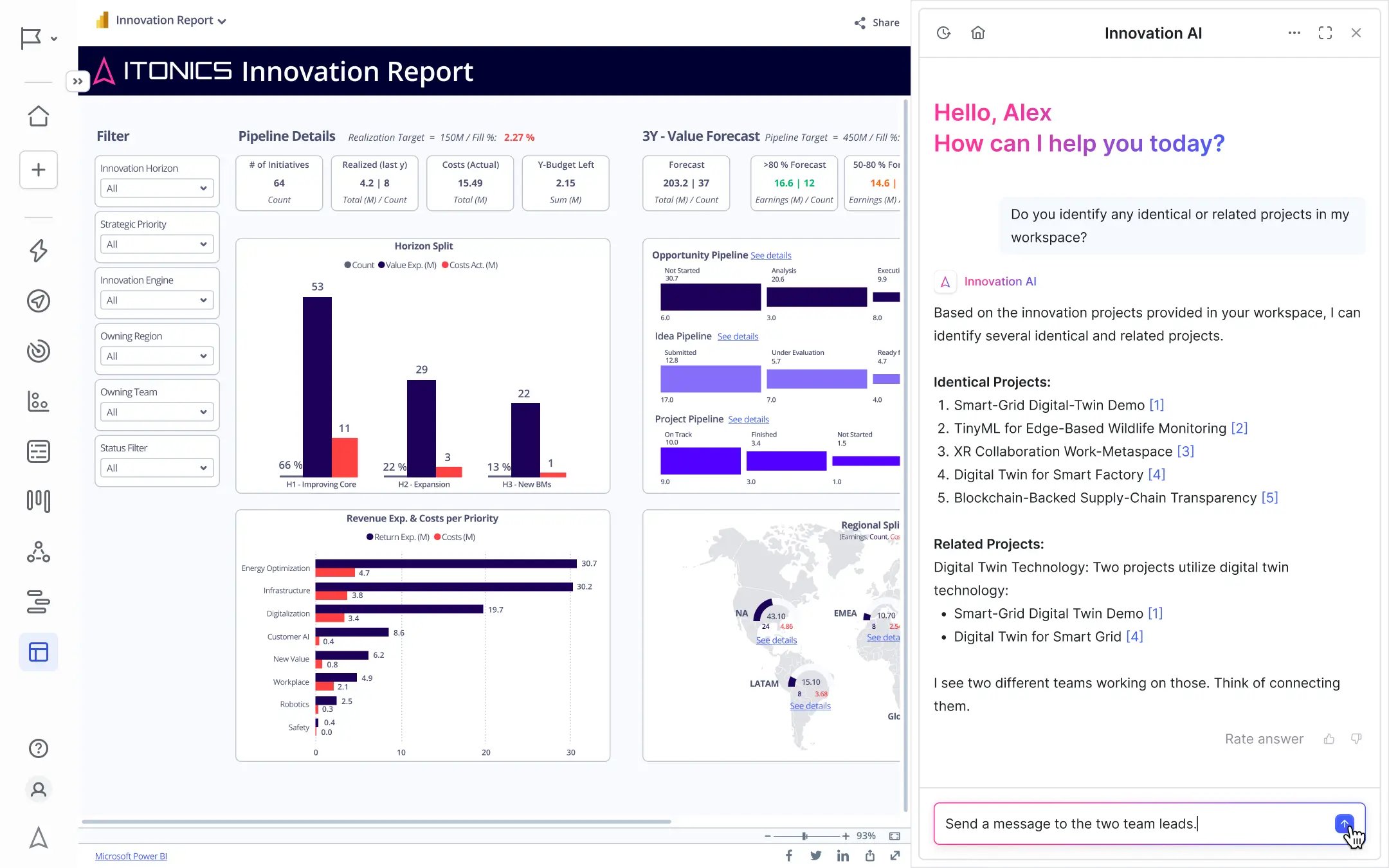
Task: Adjust the report zoom slider handle
Action: click(804, 836)
